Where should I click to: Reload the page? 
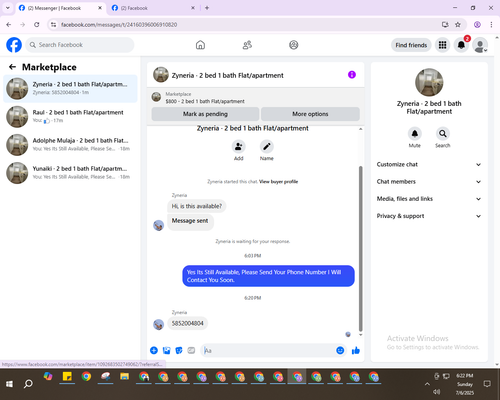tap(37, 25)
